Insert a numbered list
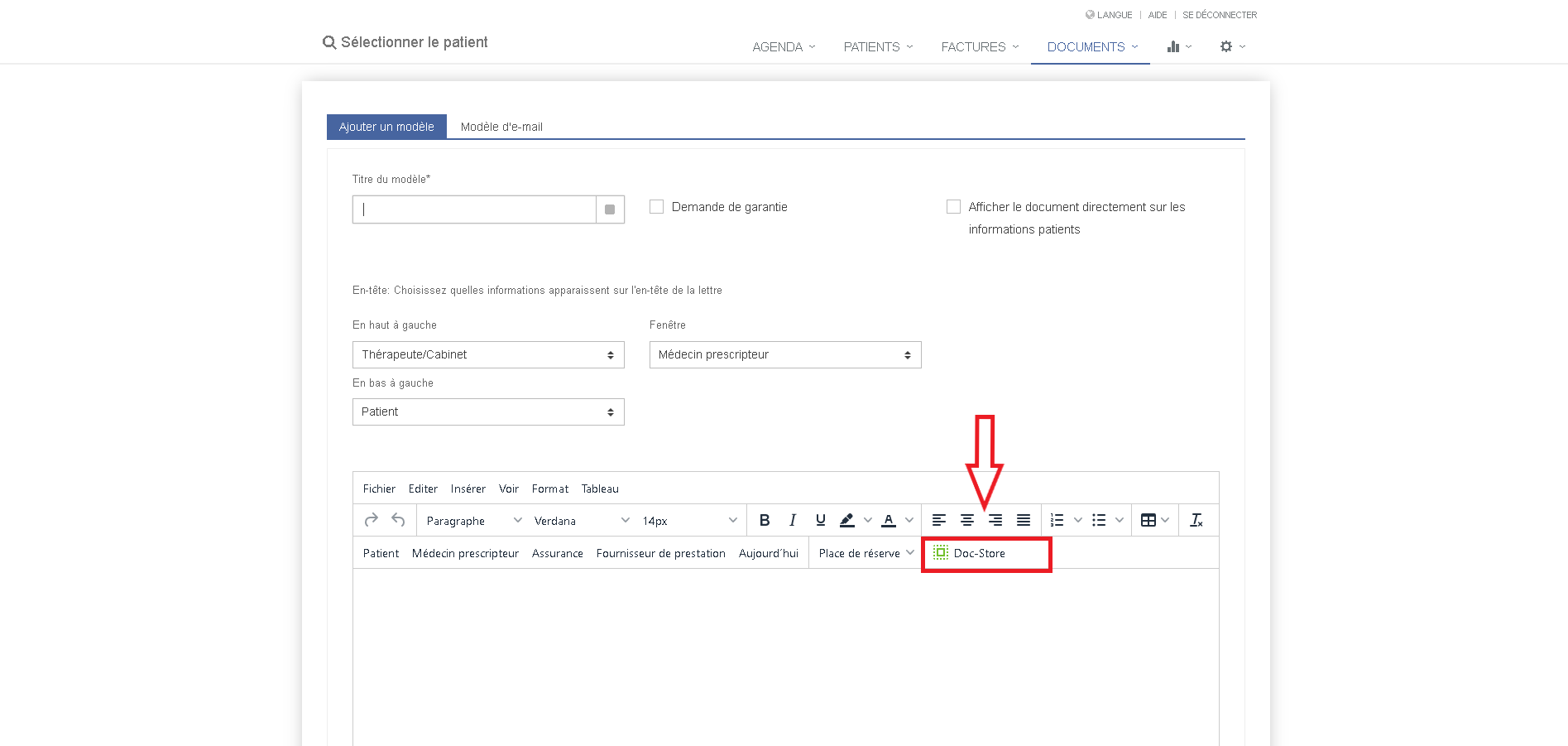The image size is (1568, 746). click(x=1057, y=520)
